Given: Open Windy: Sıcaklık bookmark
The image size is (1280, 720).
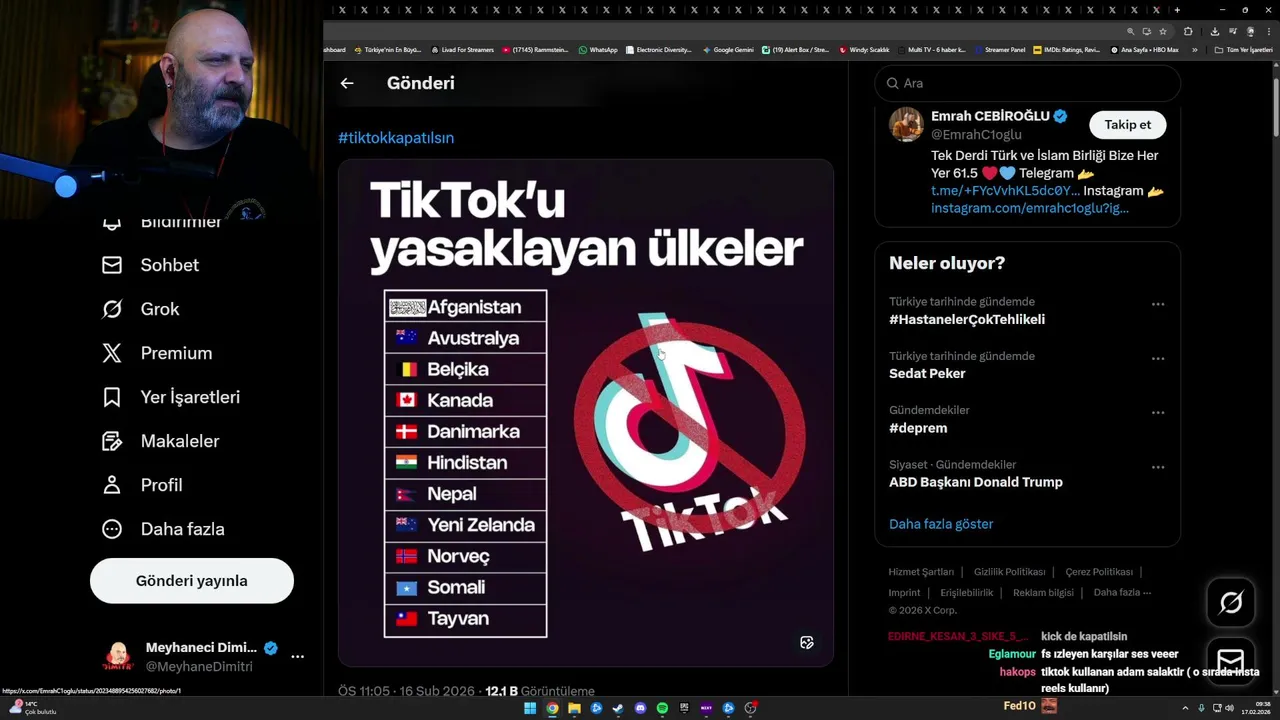Looking at the screenshot, I should [864, 50].
